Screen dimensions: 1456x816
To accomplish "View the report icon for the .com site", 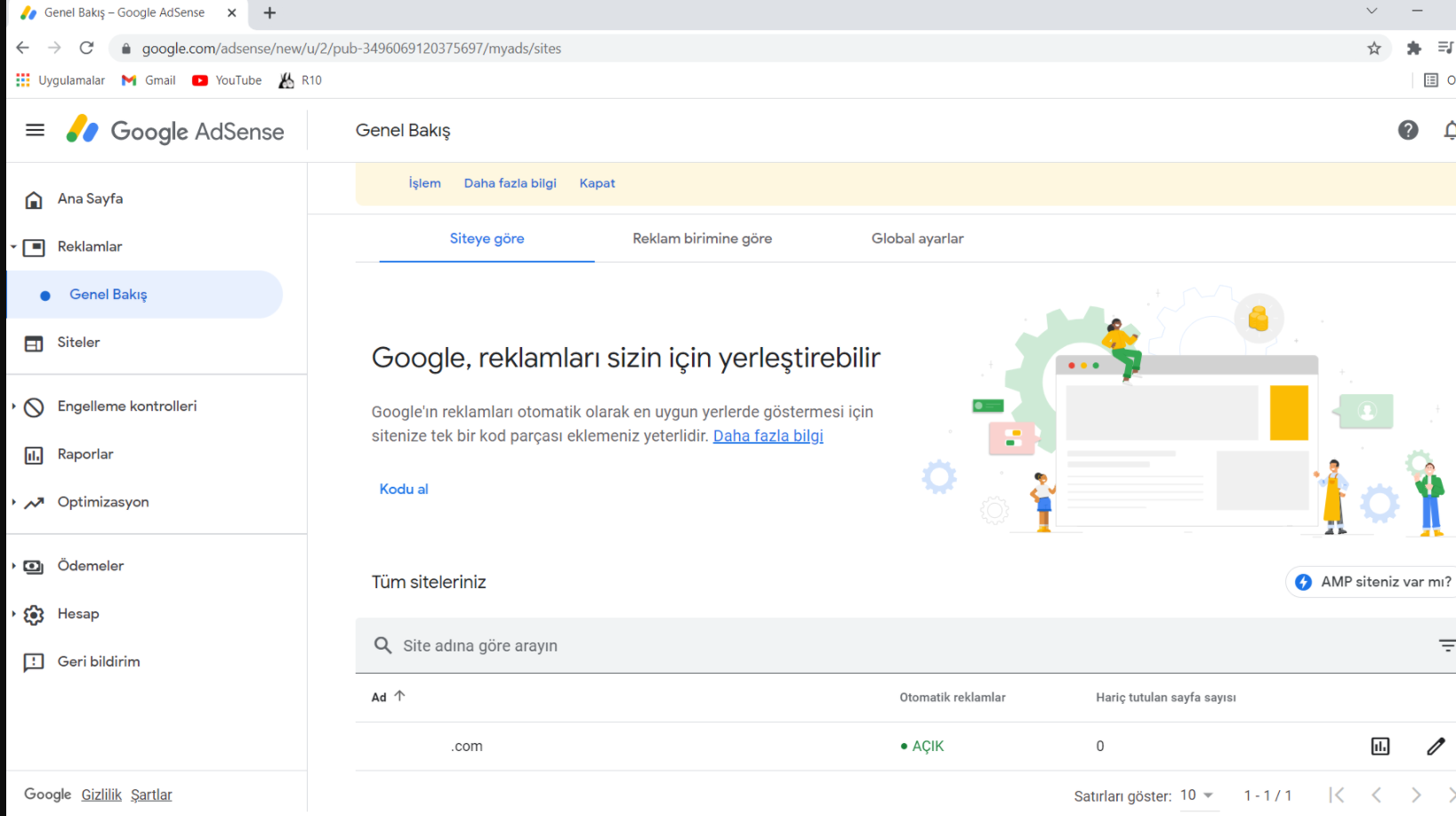I will point(1380,747).
